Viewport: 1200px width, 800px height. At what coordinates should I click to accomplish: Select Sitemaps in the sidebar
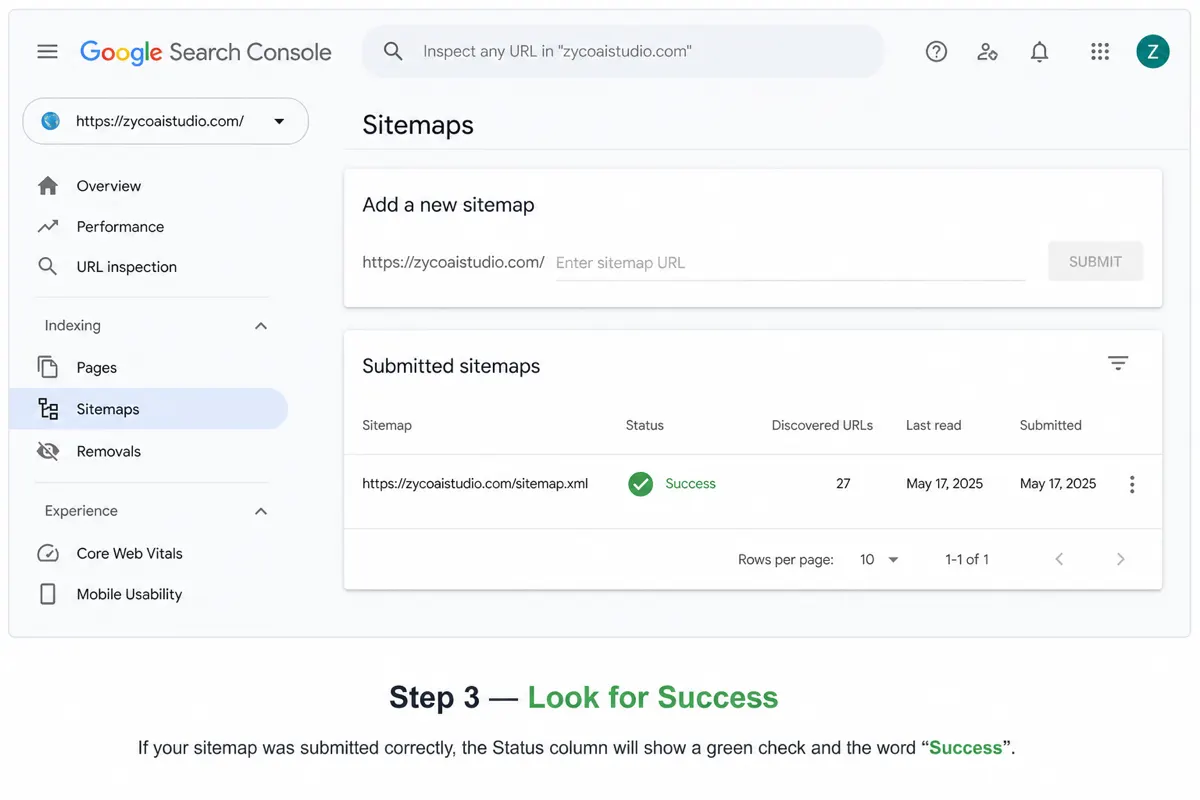(x=148, y=409)
